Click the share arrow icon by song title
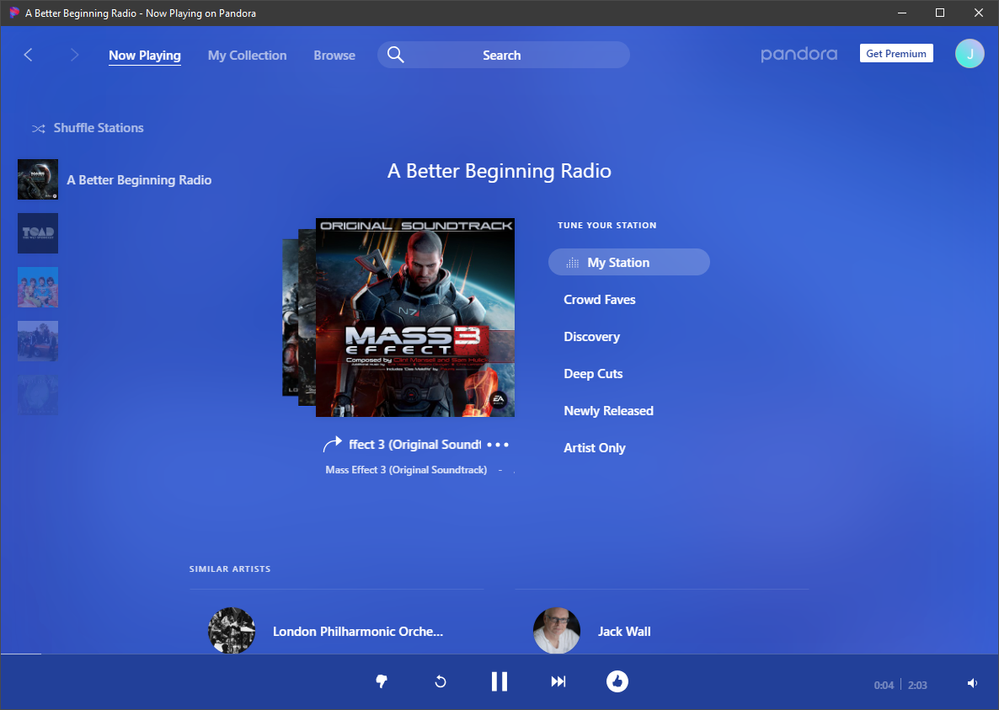This screenshot has width=999, height=710. (332, 445)
